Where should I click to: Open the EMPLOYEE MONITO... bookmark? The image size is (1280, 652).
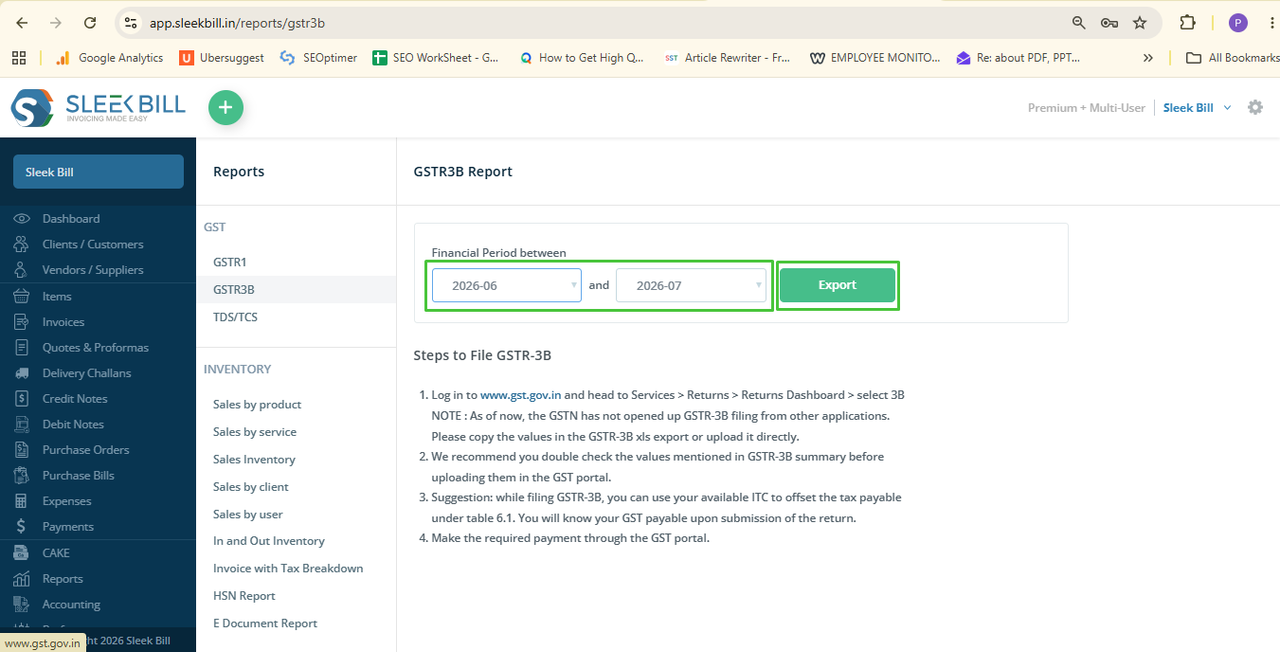click(875, 58)
